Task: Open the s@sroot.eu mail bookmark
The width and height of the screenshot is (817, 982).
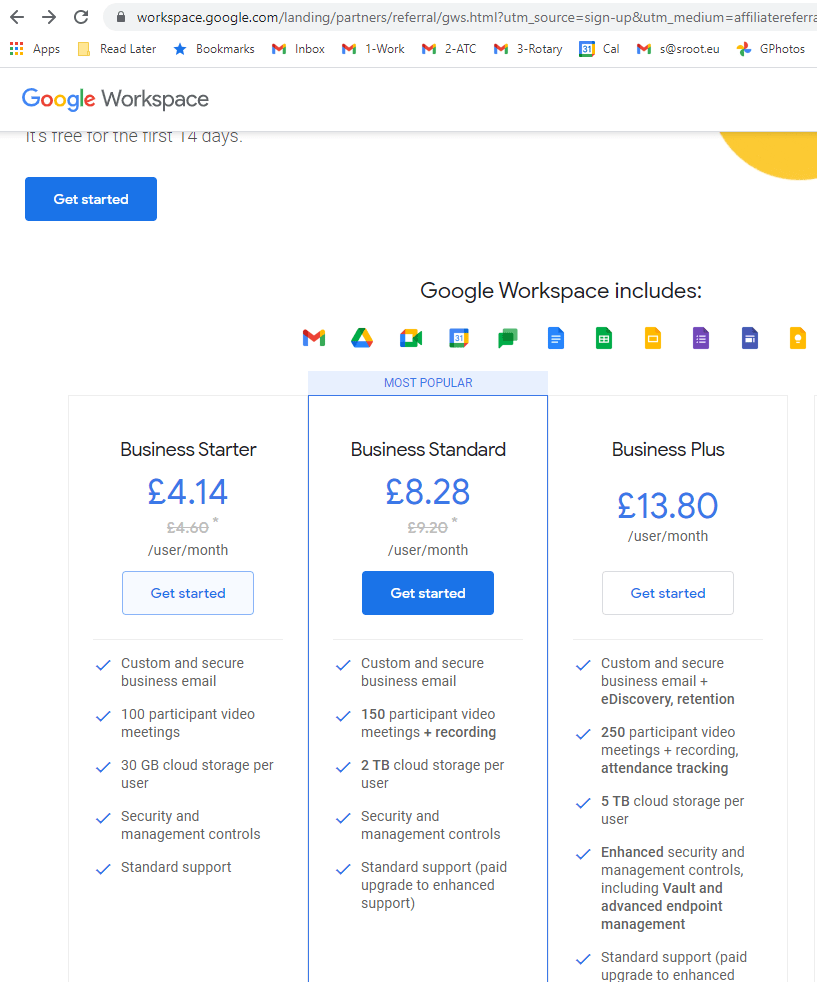Action: pyautogui.click(x=678, y=49)
